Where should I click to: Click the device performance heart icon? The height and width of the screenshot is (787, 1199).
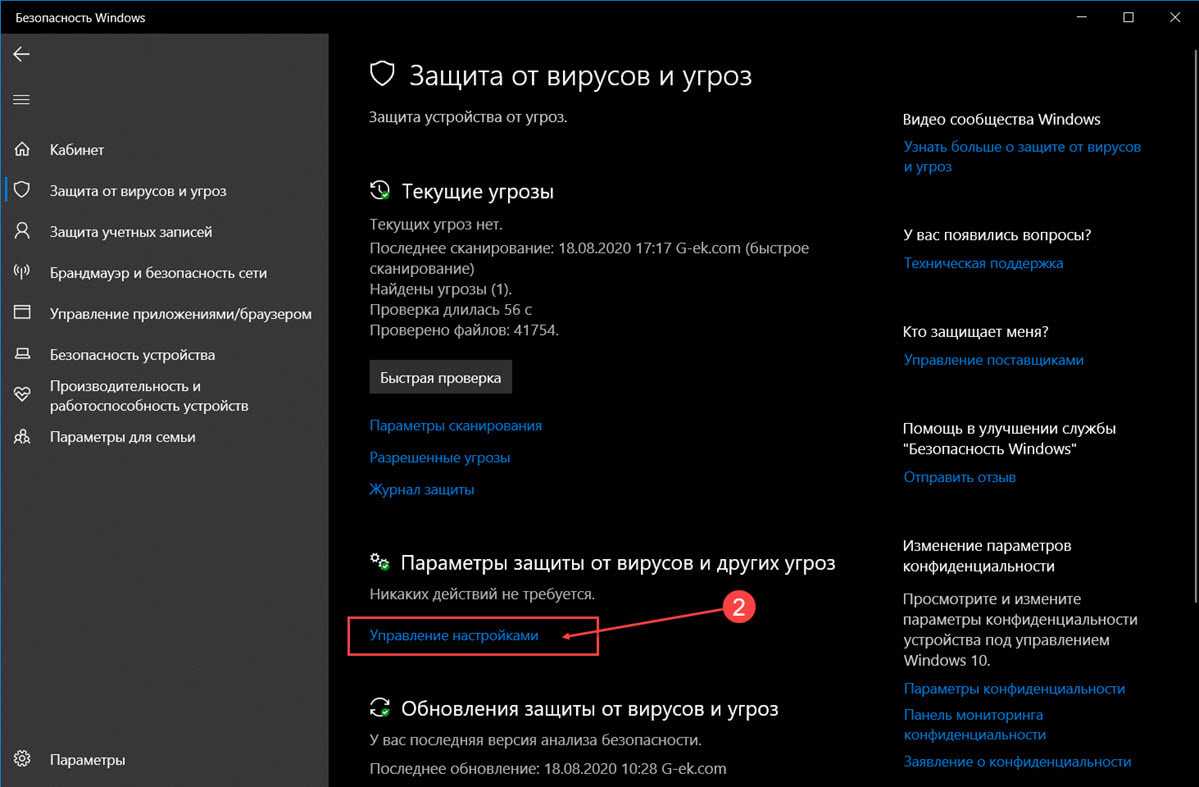click(22, 396)
